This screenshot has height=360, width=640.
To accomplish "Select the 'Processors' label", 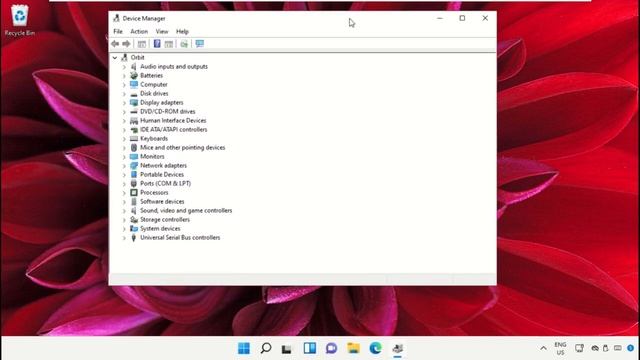I will pyautogui.click(x=154, y=192).
